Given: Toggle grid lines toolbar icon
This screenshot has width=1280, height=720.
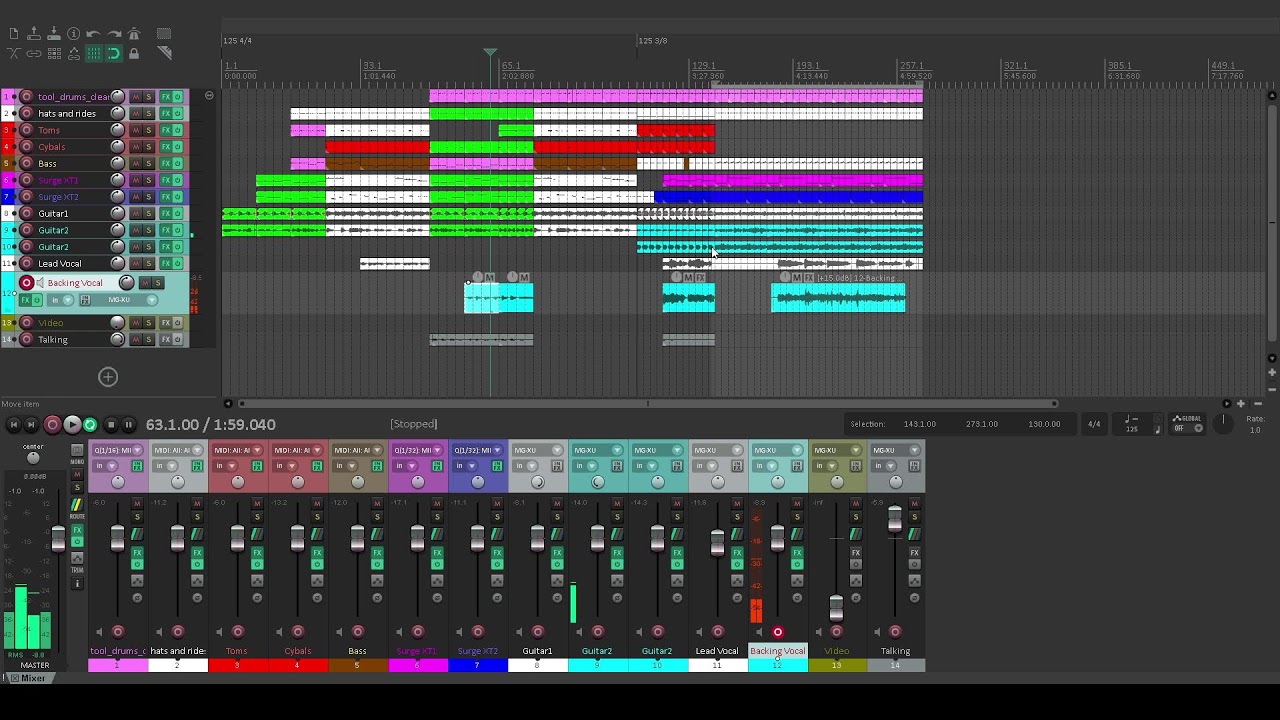Looking at the screenshot, I should (x=94, y=54).
